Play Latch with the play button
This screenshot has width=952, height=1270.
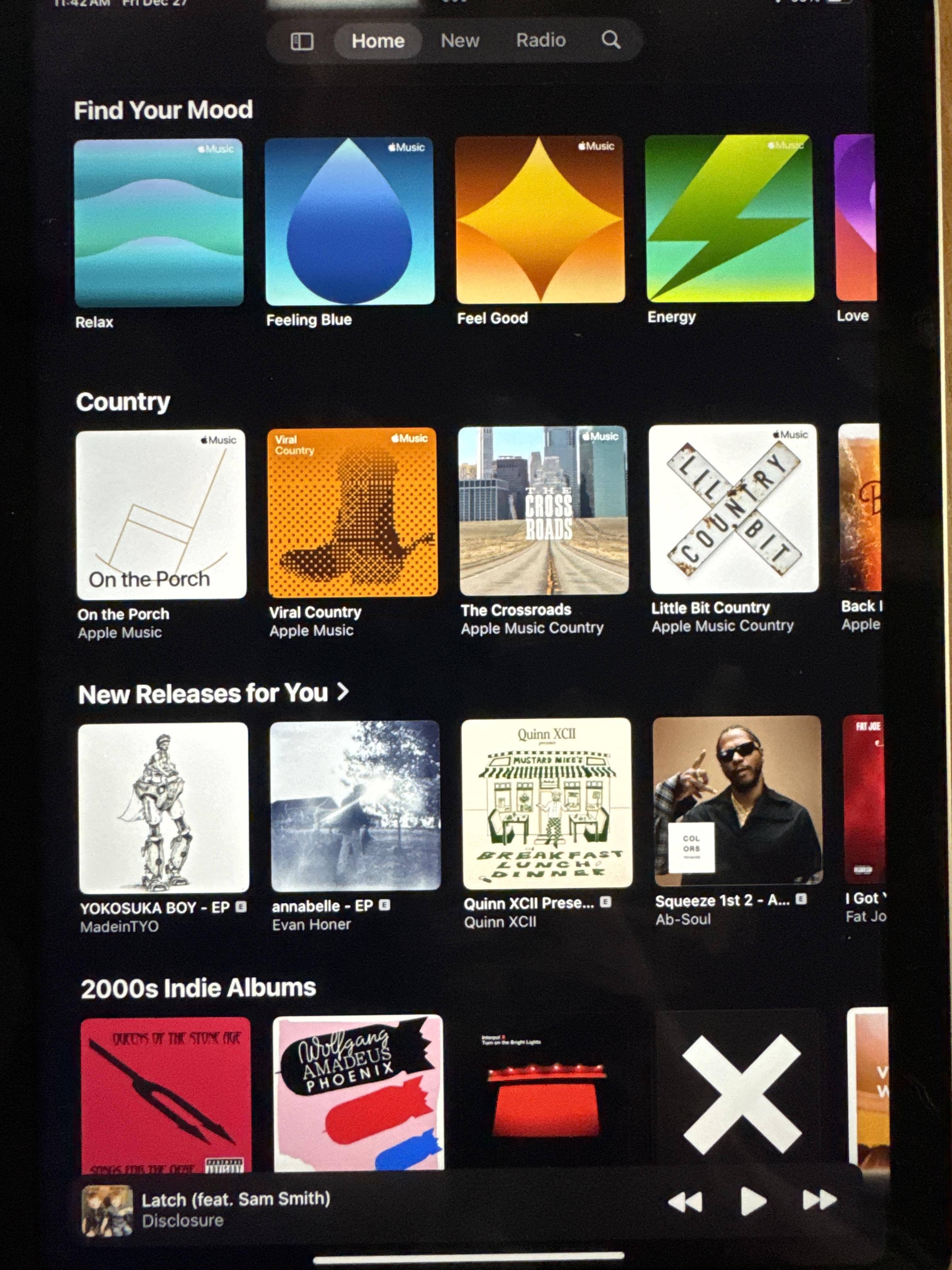point(753,1201)
